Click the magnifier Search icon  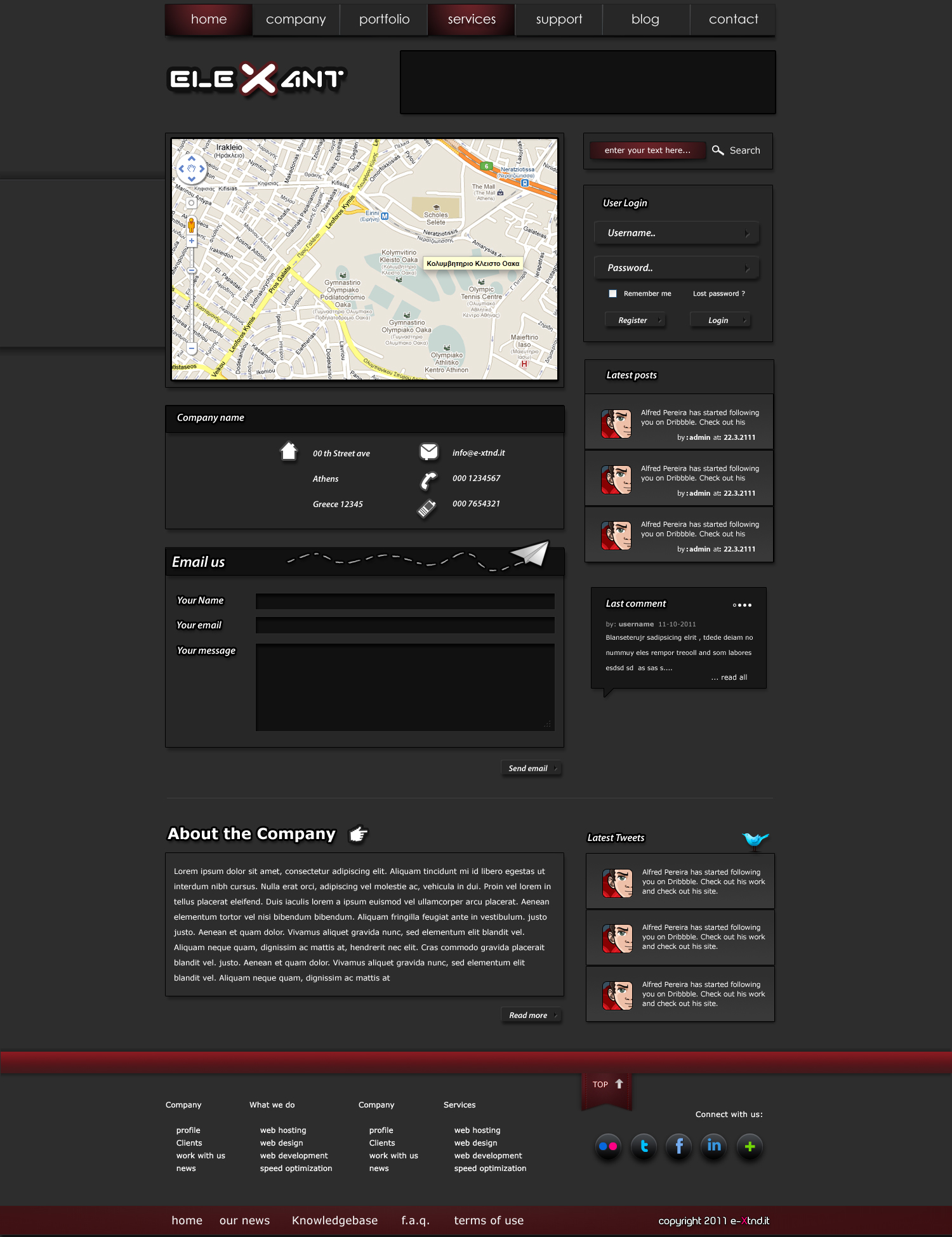click(718, 150)
